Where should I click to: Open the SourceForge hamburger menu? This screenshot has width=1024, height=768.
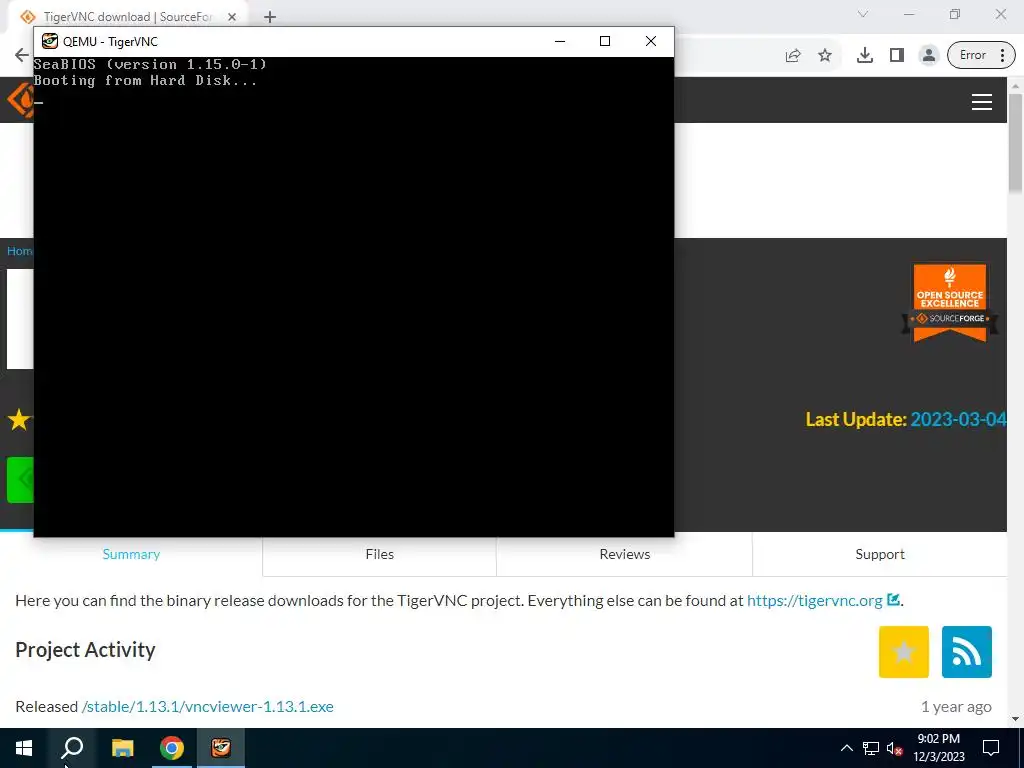[x=982, y=102]
